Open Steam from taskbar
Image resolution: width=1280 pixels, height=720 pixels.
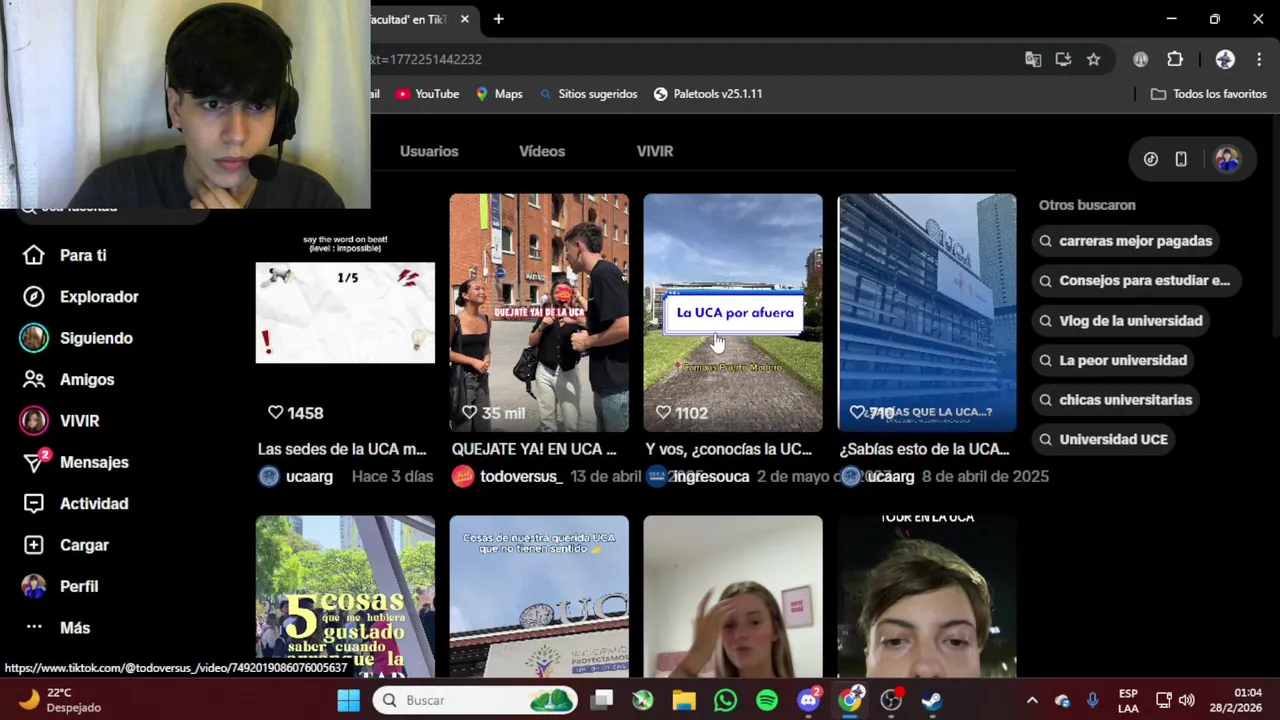(x=932, y=700)
